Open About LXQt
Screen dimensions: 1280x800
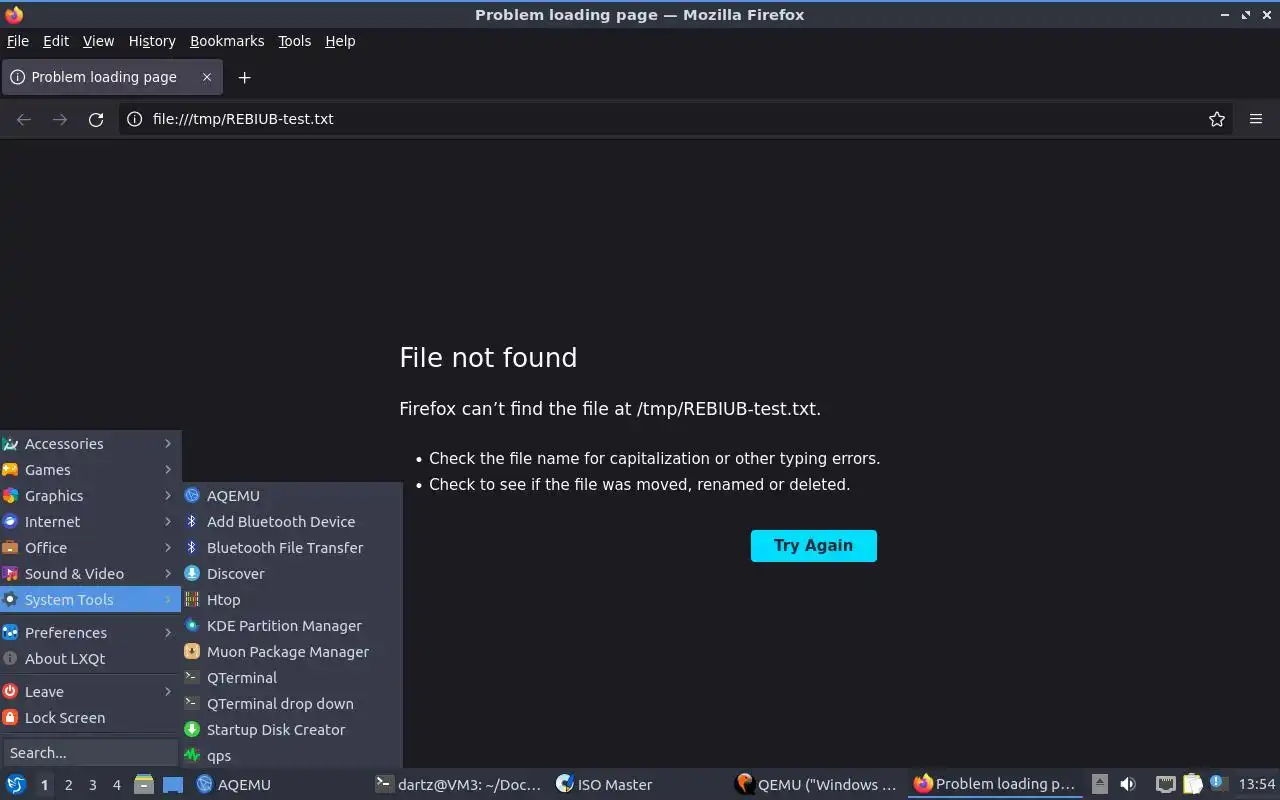[x=90, y=659]
